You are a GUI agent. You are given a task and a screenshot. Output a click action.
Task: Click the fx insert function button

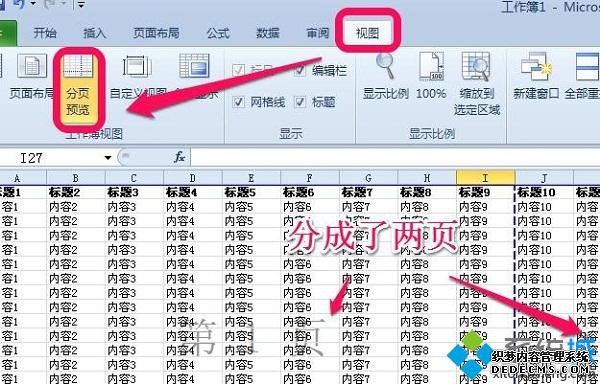(179, 157)
